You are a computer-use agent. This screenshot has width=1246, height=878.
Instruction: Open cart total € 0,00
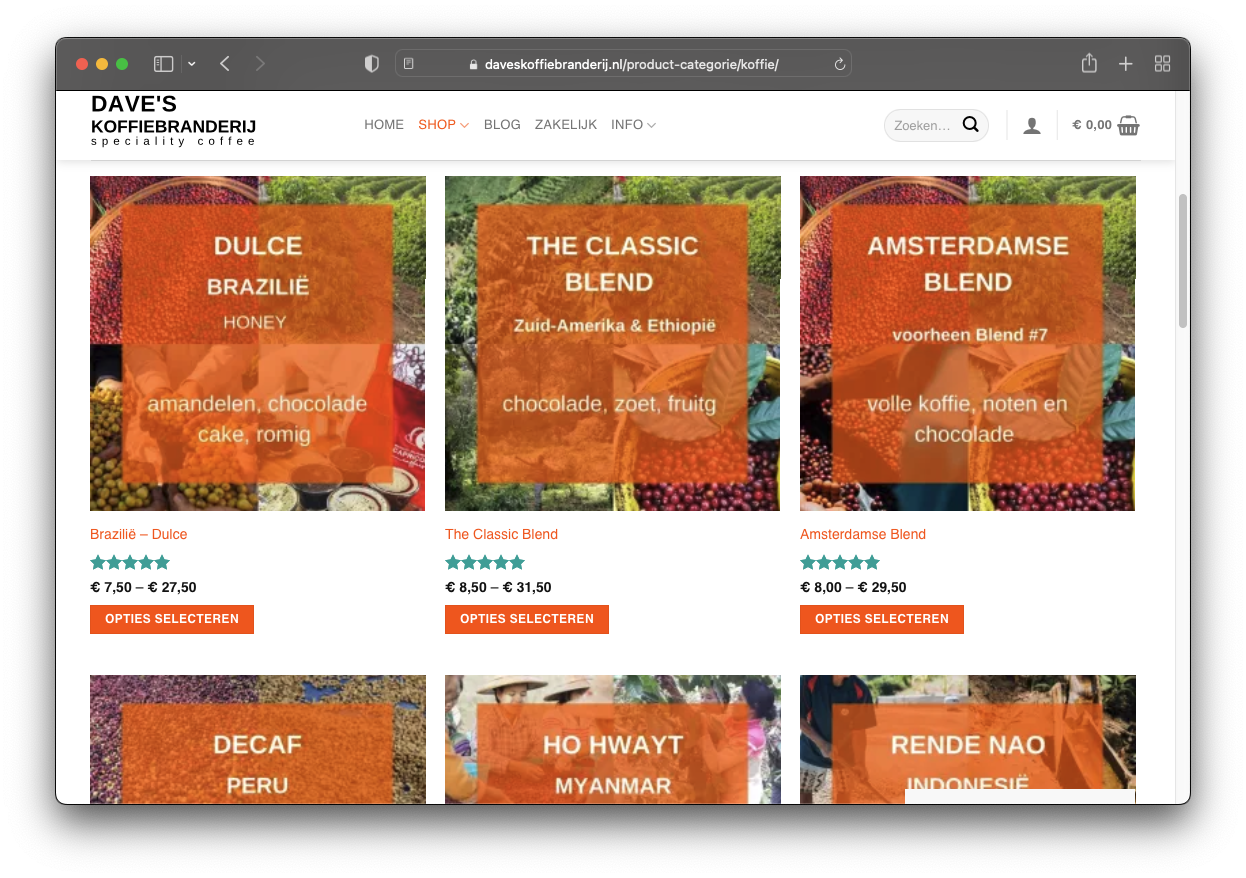coord(1091,125)
